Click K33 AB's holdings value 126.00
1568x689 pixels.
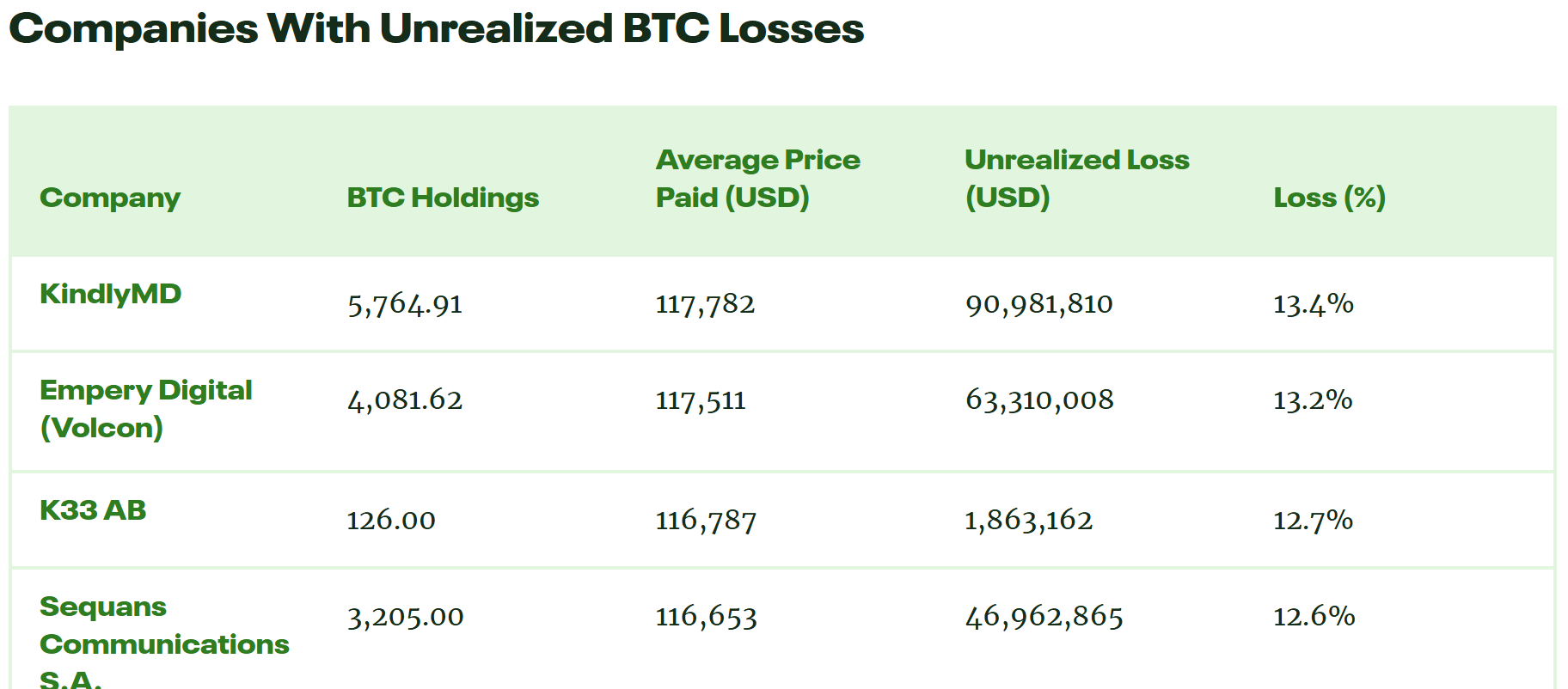[x=391, y=521]
